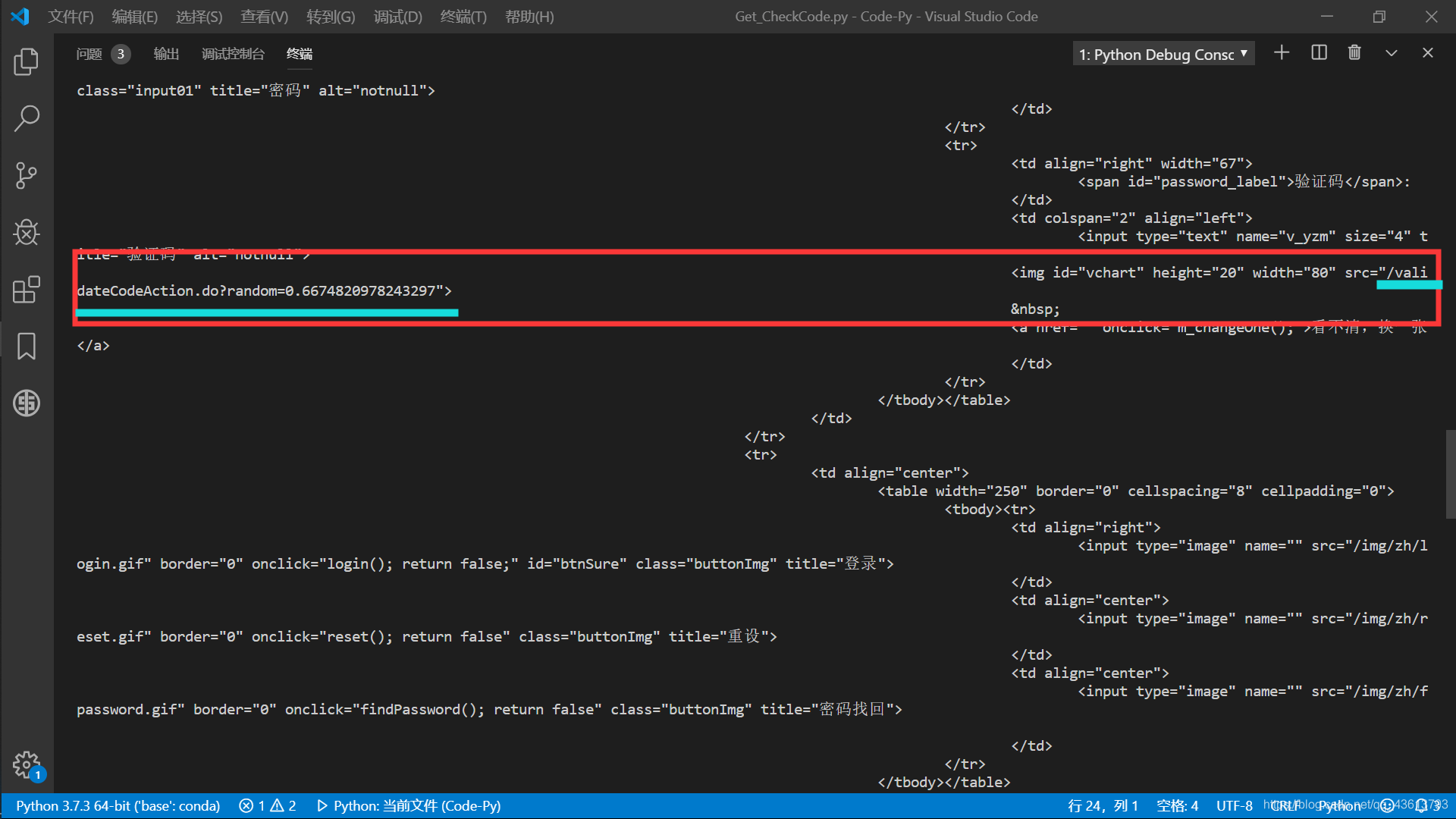The image size is (1456, 819).
Task: Kill terminal with the trash icon
Action: pos(1354,52)
